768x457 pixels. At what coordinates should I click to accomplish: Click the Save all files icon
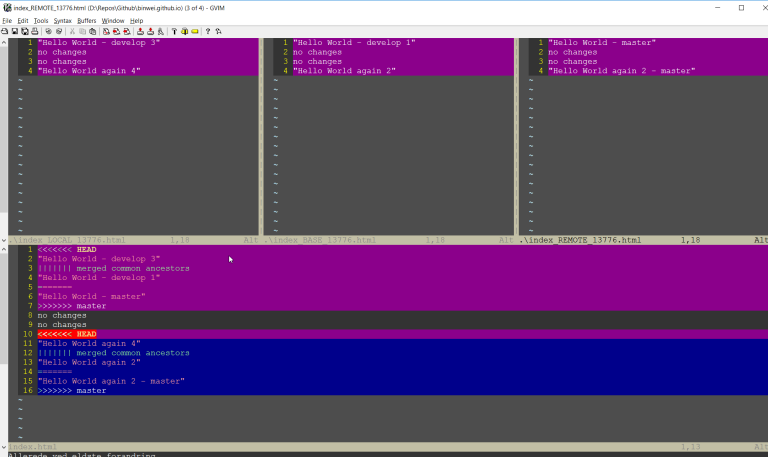click(x=24, y=31)
